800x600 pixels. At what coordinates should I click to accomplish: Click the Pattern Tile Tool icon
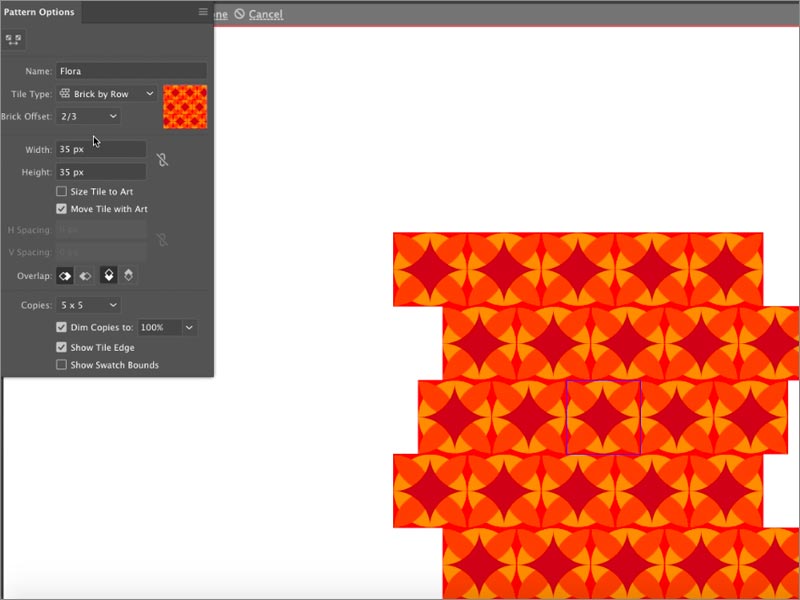(14, 40)
